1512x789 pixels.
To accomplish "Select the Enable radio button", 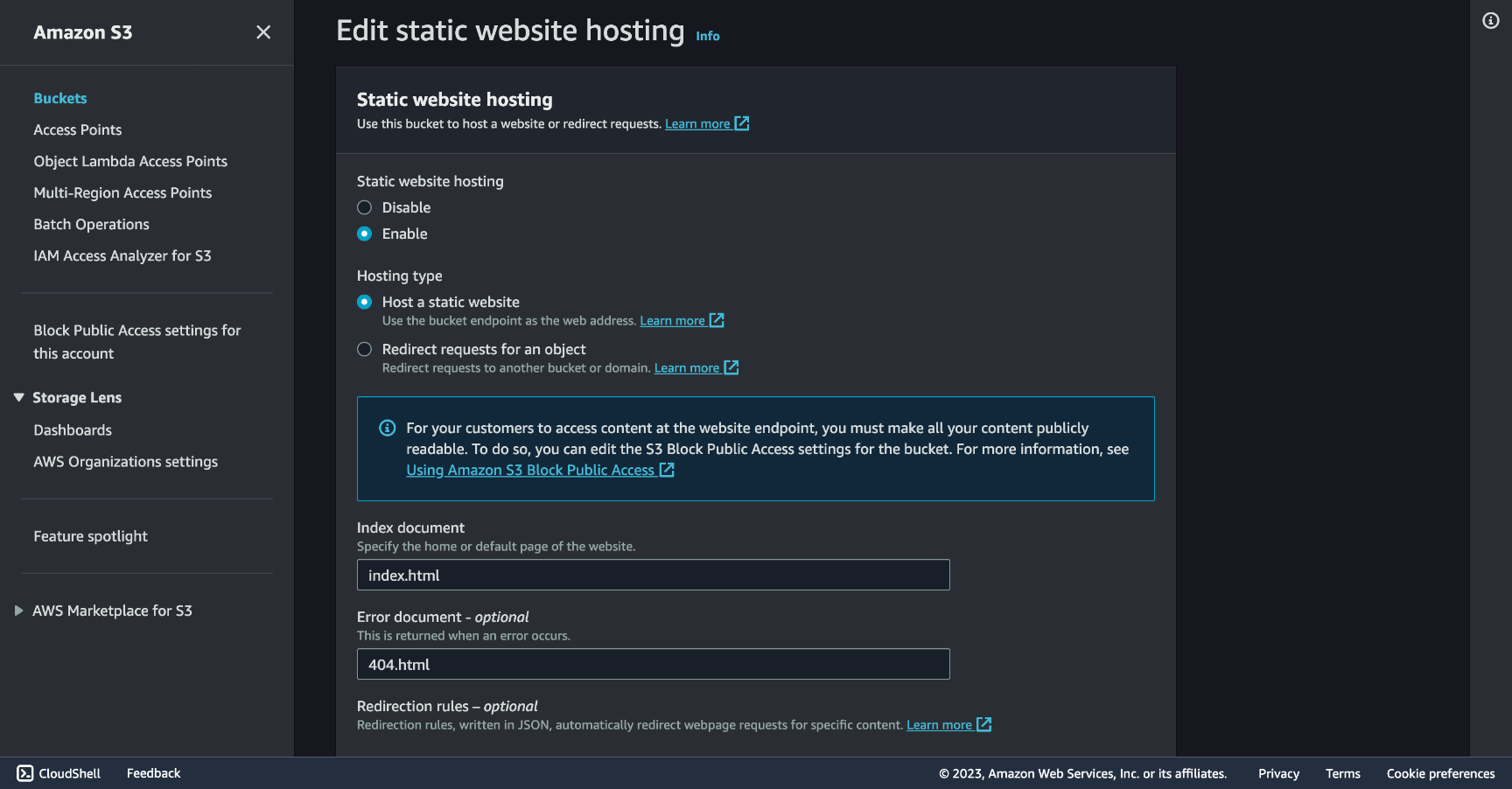I will pyautogui.click(x=365, y=234).
